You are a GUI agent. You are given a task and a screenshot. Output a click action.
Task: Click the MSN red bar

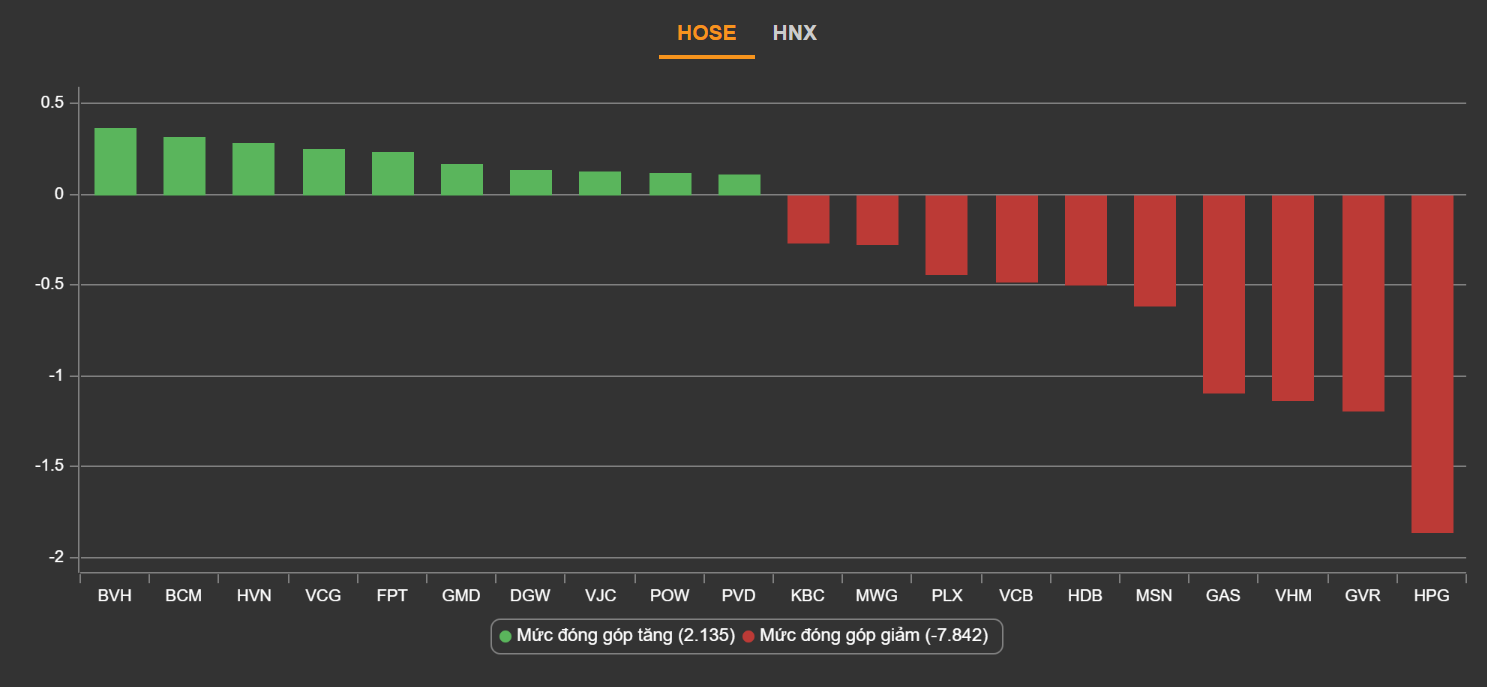pyautogui.click(x=1154, y=250)
